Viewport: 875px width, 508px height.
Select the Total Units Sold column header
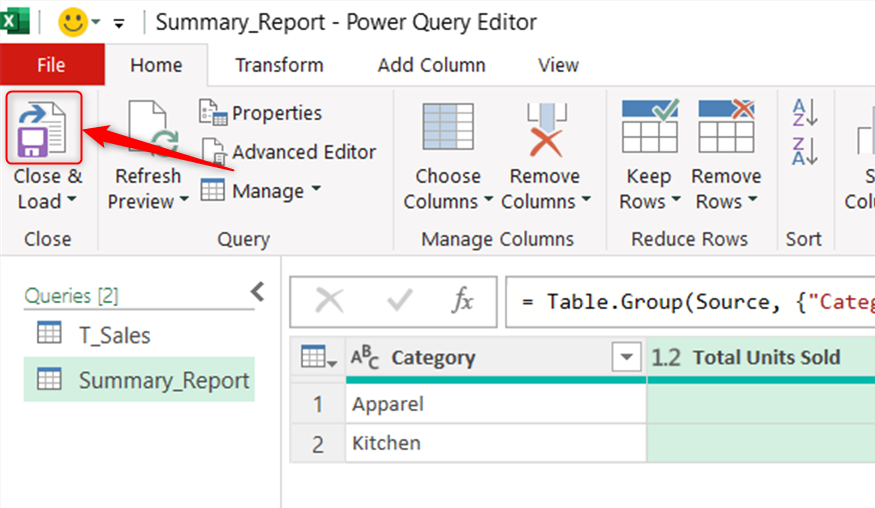tap(761, 357)
